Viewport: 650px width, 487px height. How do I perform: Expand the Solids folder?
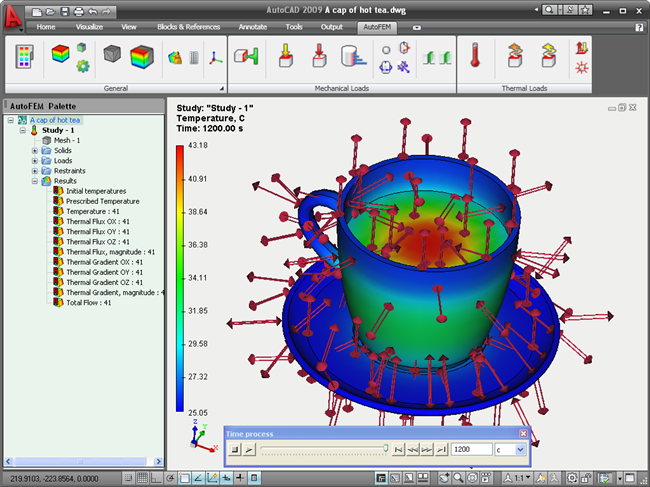(35, 150)
